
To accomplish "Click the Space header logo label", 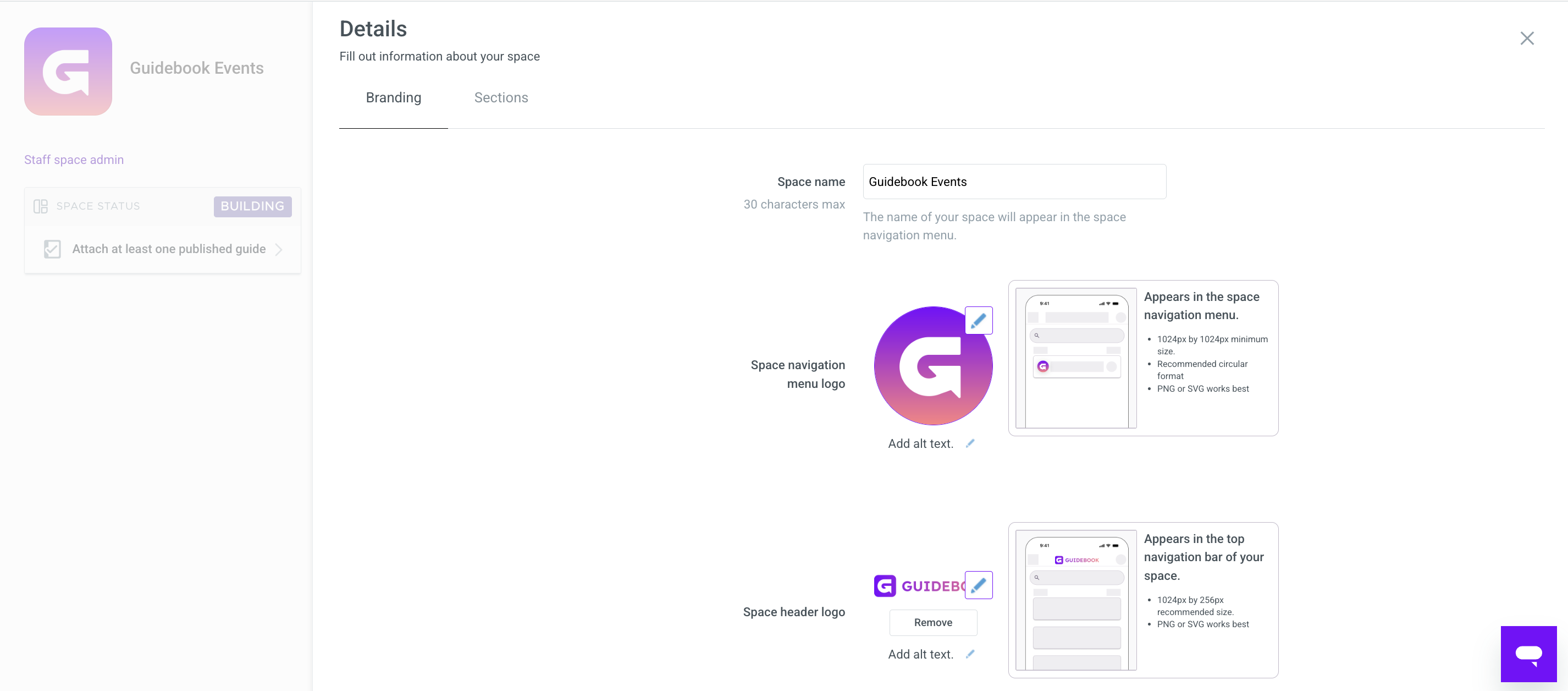I will [x=794, y=612].
